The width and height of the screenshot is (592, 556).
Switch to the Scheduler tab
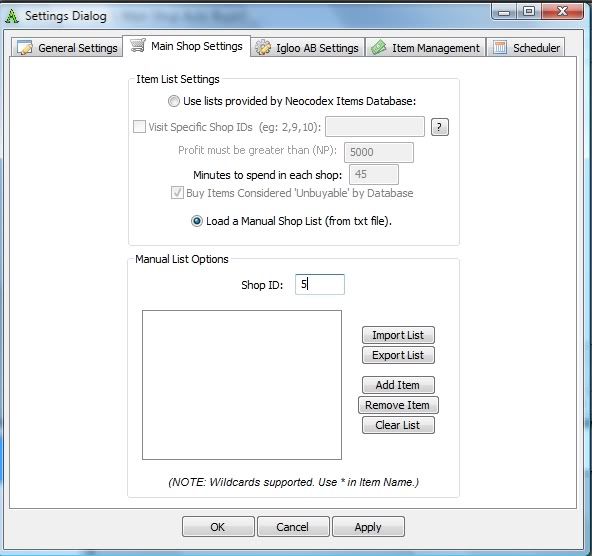526,48
